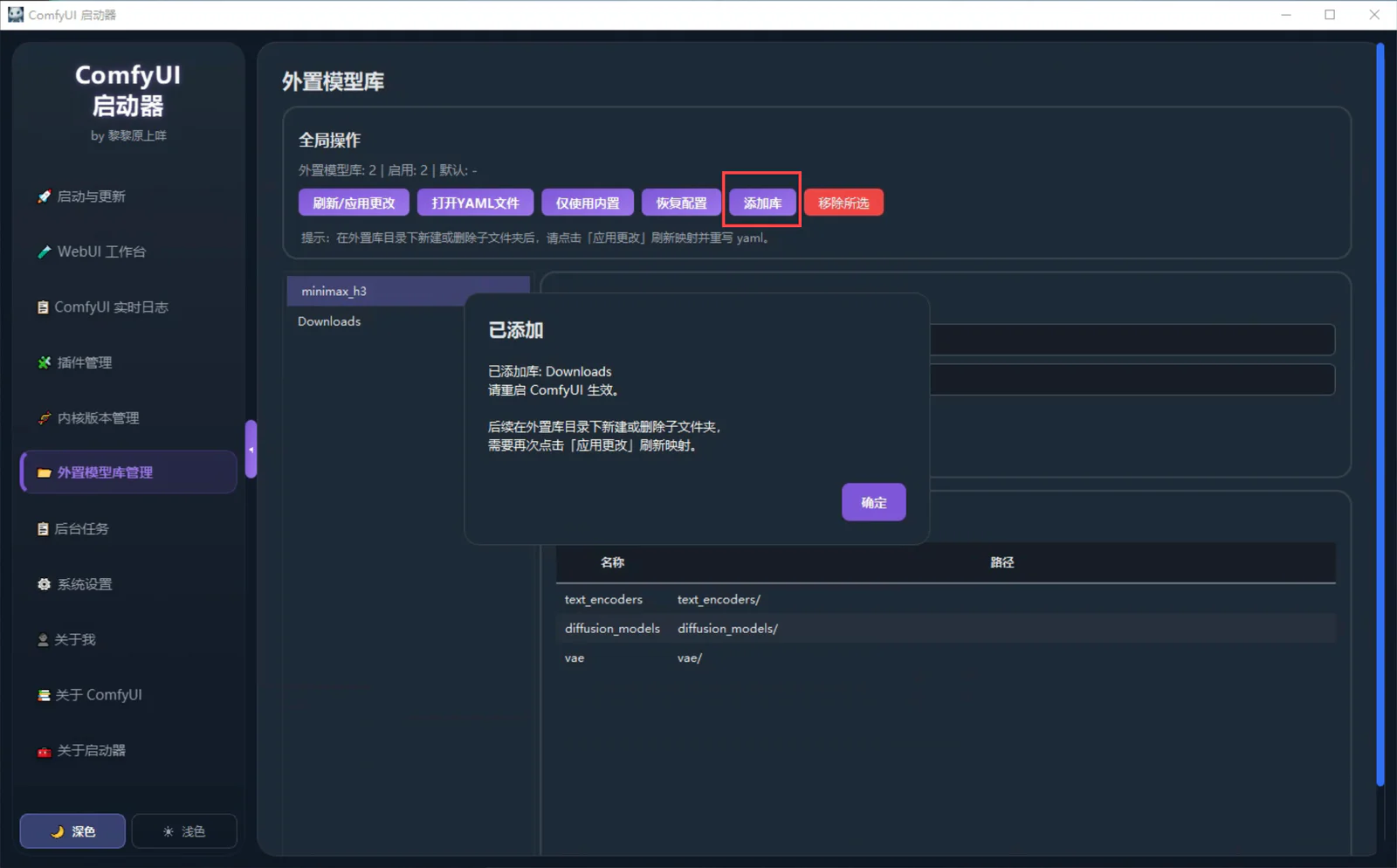Click the folder icon beside 外置模型库管理
Screen dimensions: 1397x868
tap(44, 472)
